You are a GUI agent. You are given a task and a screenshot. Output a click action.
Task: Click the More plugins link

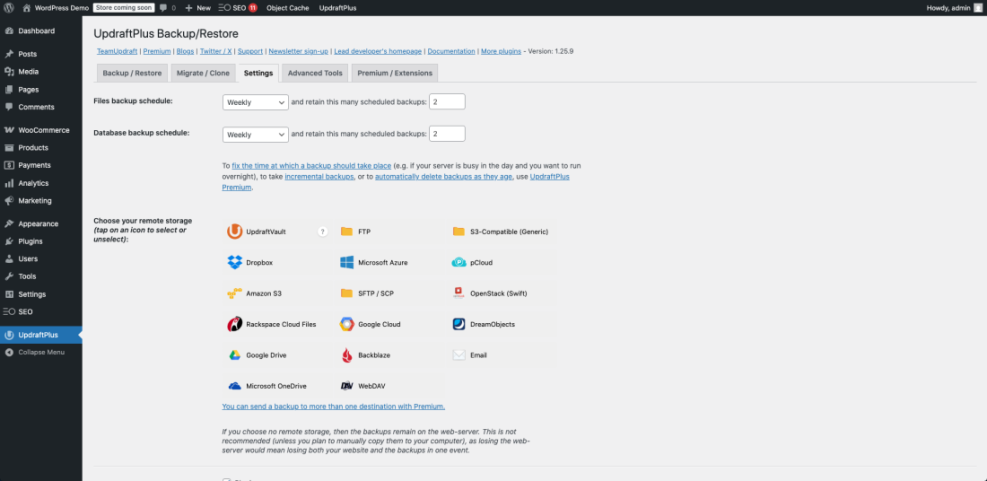tap(501, 51)
